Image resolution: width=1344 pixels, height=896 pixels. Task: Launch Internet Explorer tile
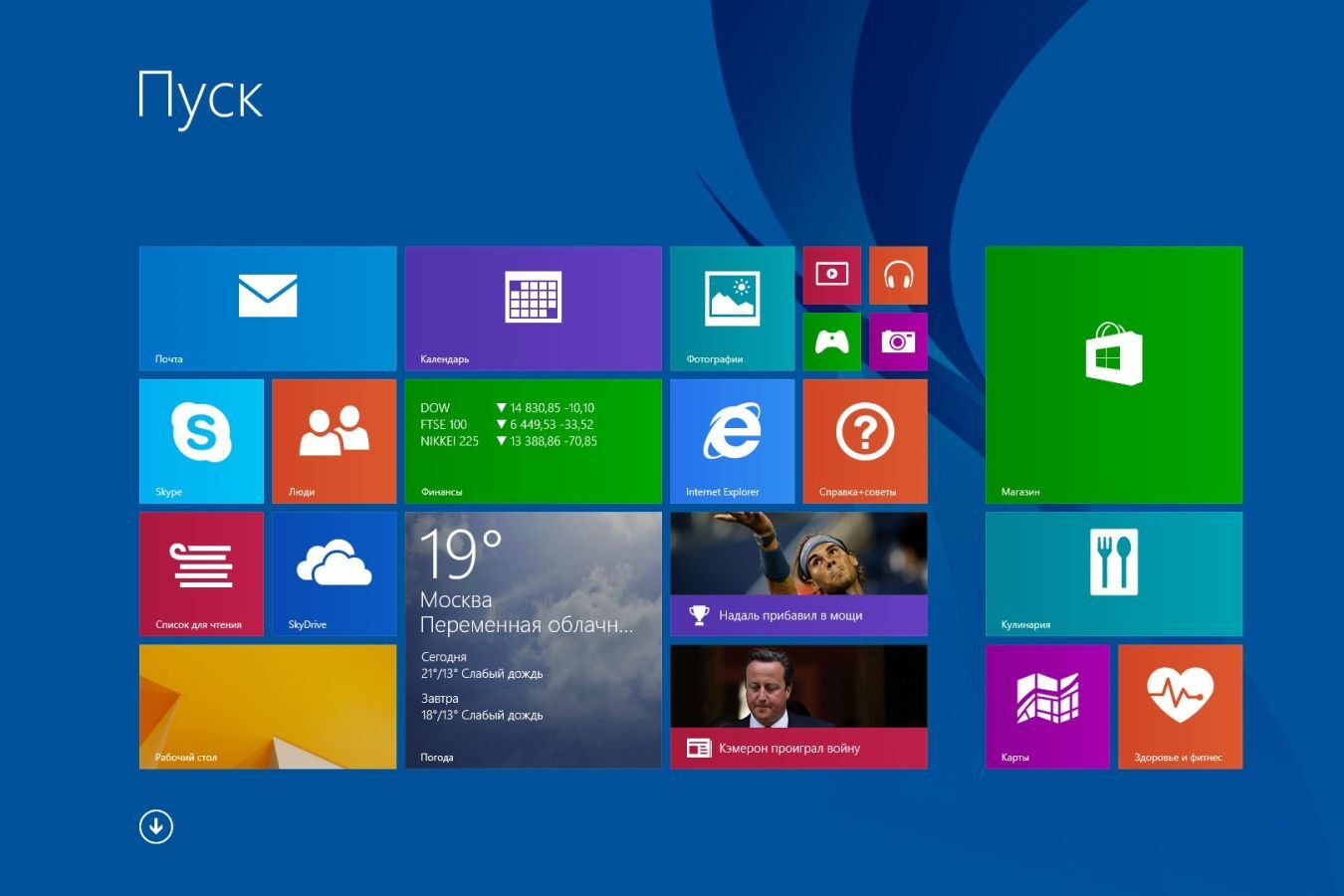coord(733,441)
